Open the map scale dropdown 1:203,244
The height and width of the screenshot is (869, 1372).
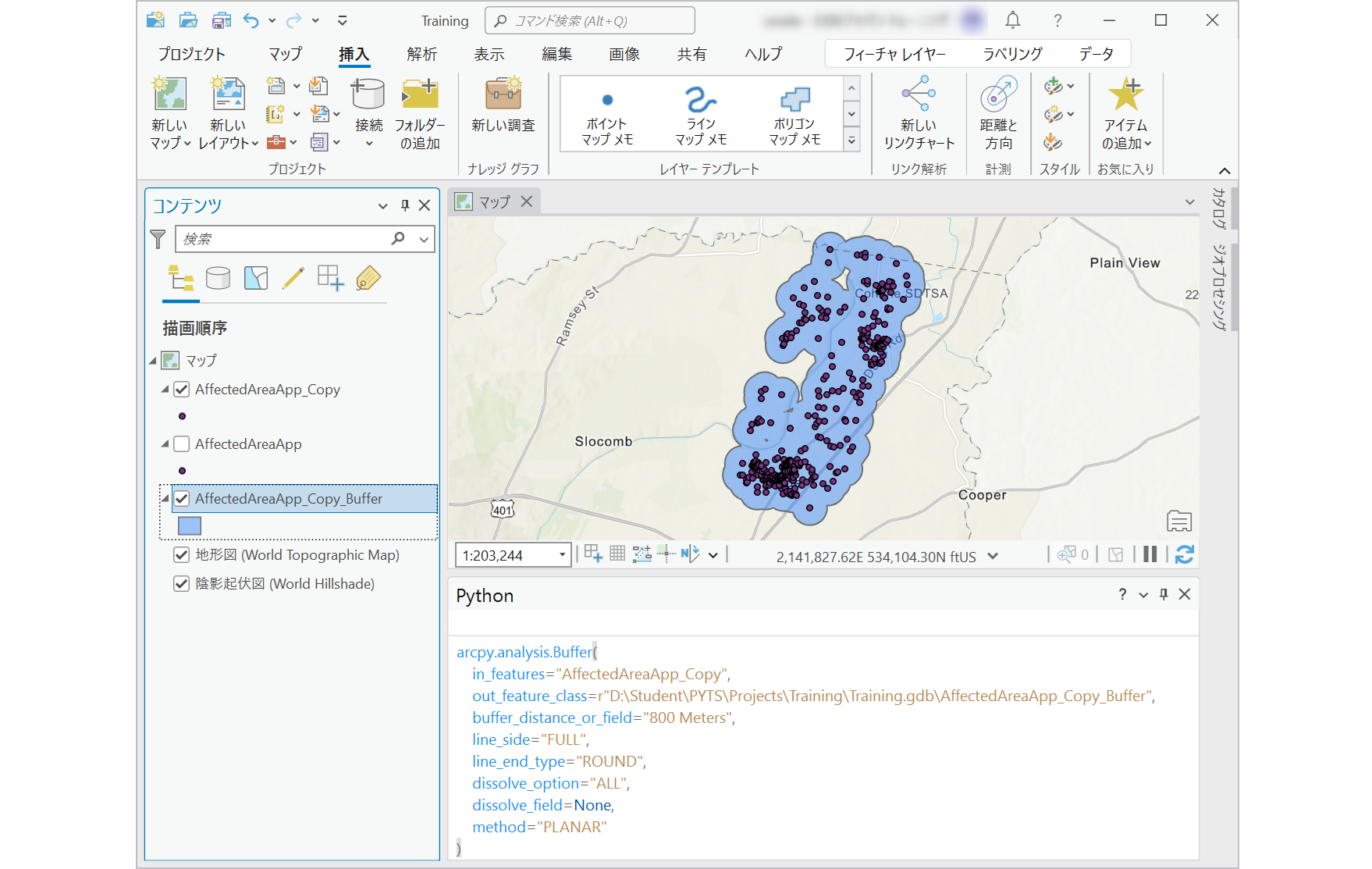562,555
